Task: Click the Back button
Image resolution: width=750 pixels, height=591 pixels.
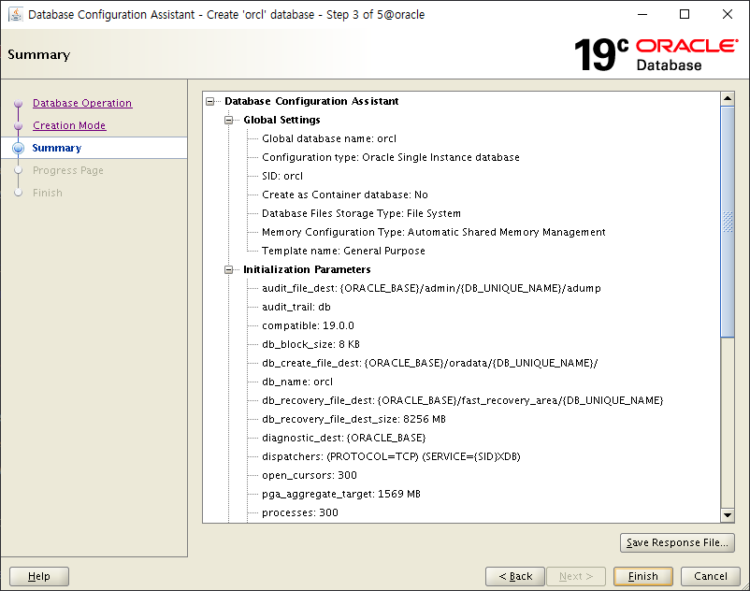Action: (x=515, y=576)
